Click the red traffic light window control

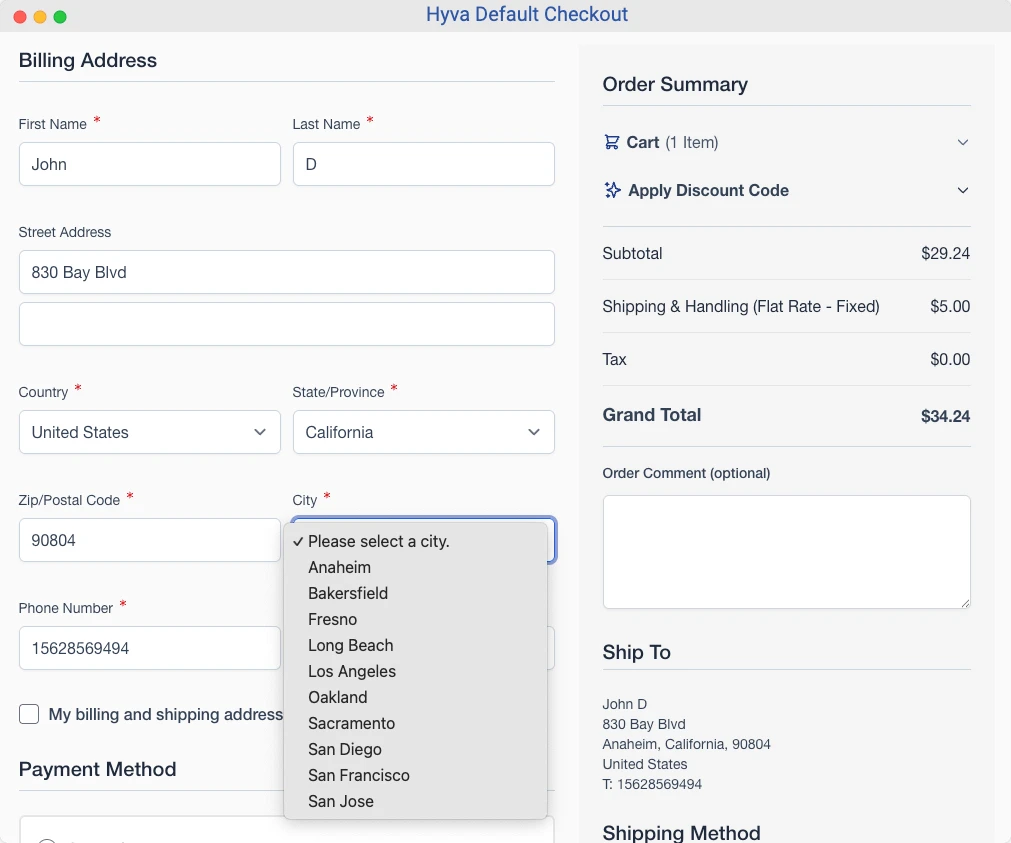pos(19,15)
